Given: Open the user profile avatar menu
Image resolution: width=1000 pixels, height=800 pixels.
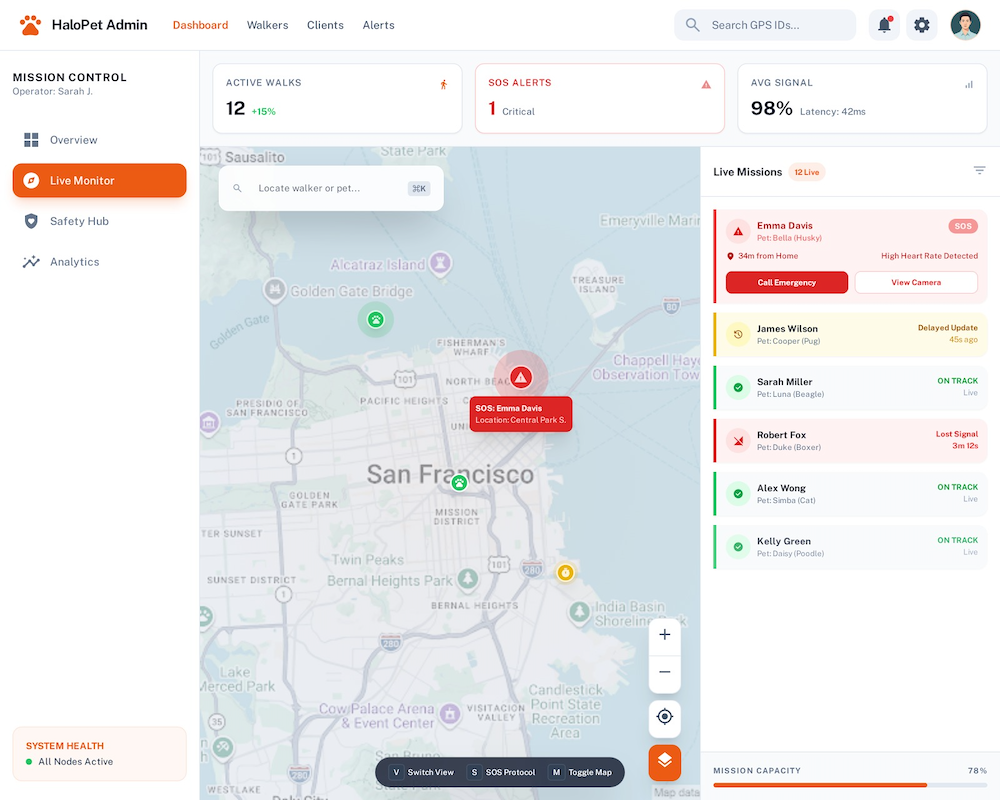Looking at the screenshot, I should (x=965, y=25).
